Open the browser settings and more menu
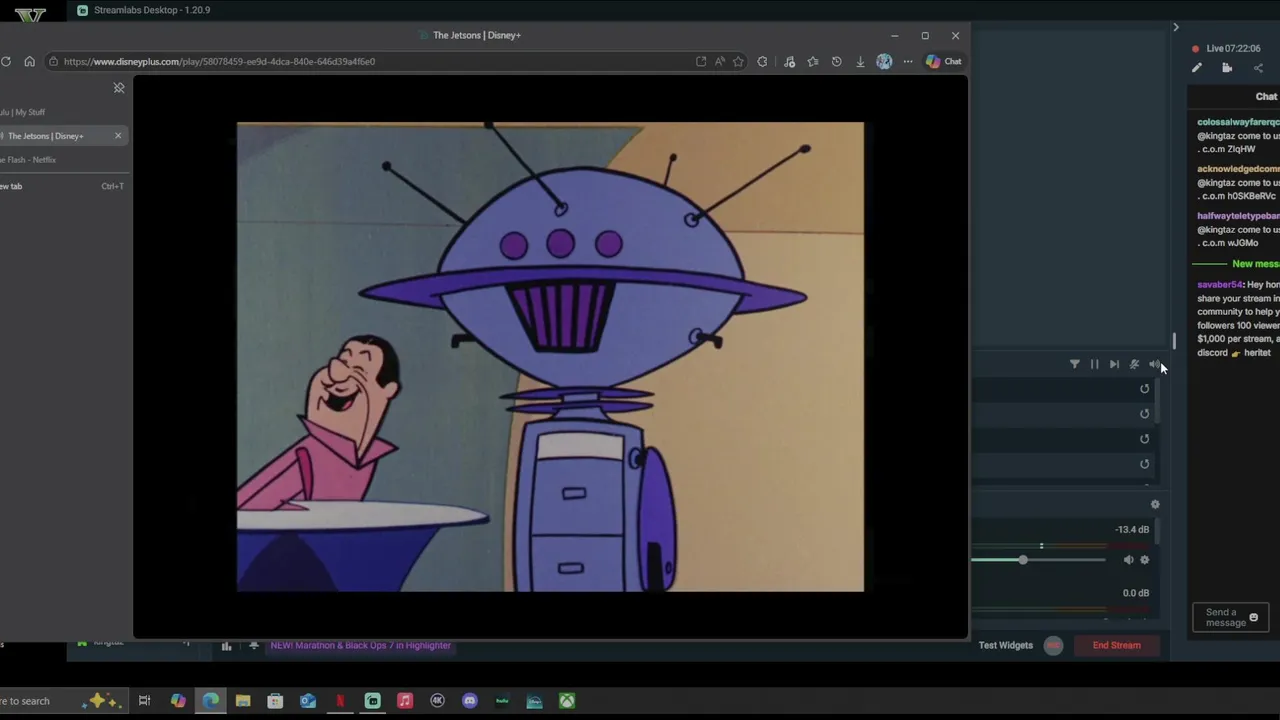1280x720 pixels. pos(908,62)
